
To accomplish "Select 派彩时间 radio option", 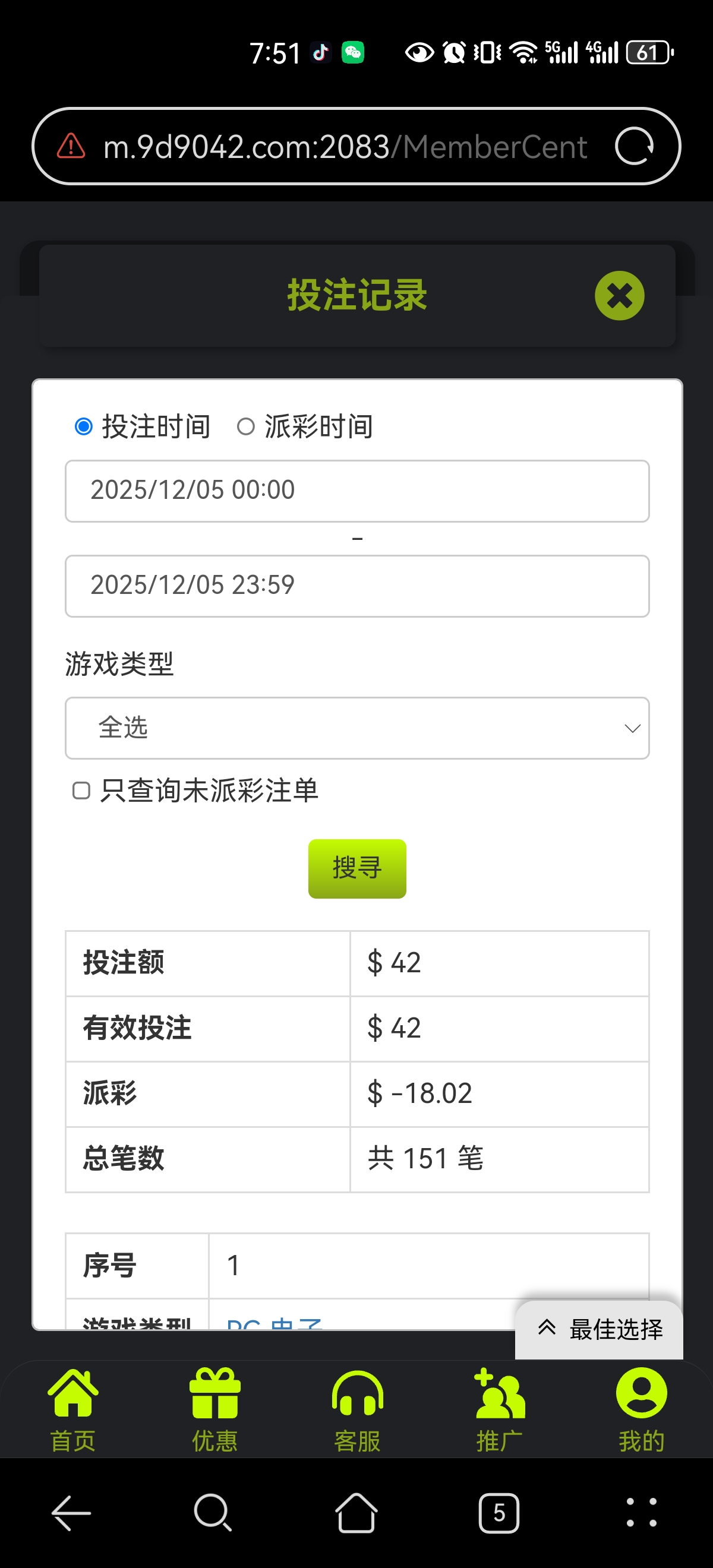I will 246,426.
